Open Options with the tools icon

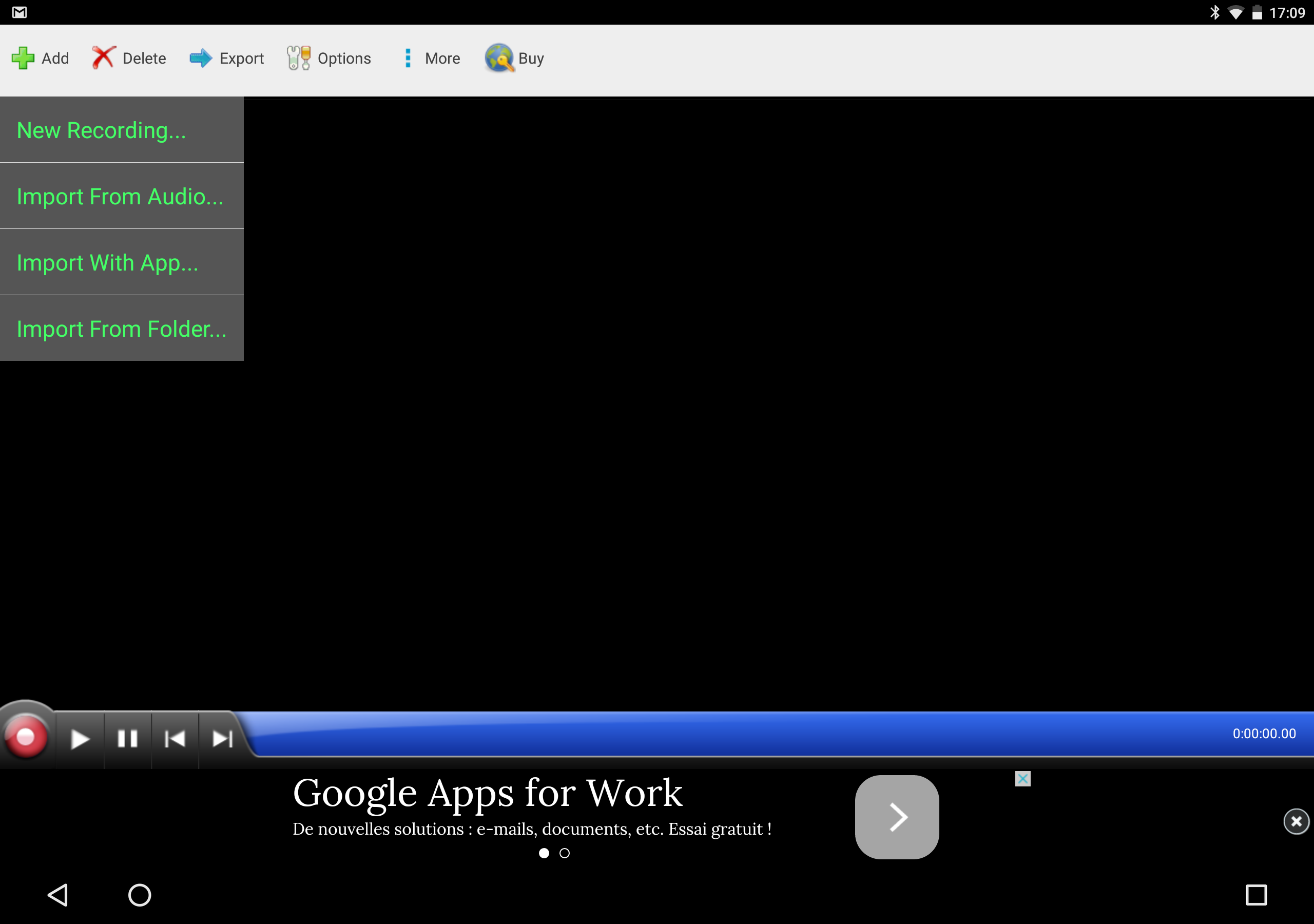(298, 58)
